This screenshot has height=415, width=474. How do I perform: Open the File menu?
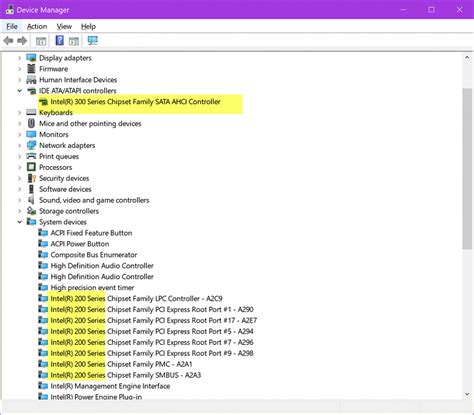(x=12, y=26)
